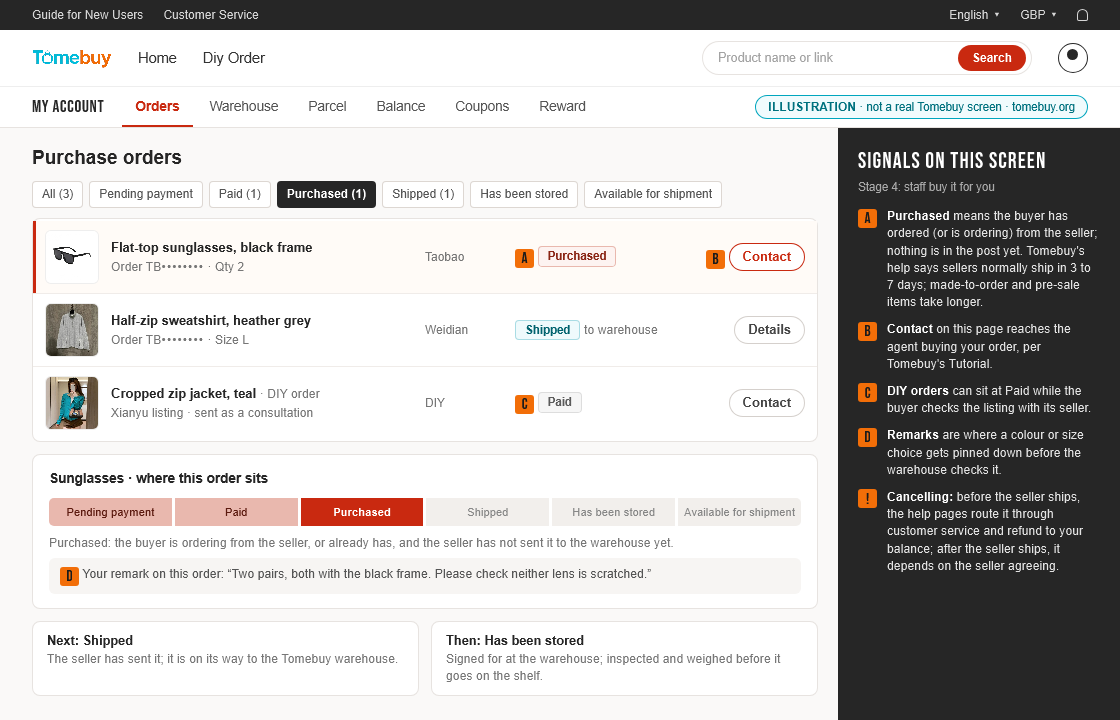Go to the Tomebuy logo homepage
1120x720 pixels.
pyautogui.click(x=71, y=58)
